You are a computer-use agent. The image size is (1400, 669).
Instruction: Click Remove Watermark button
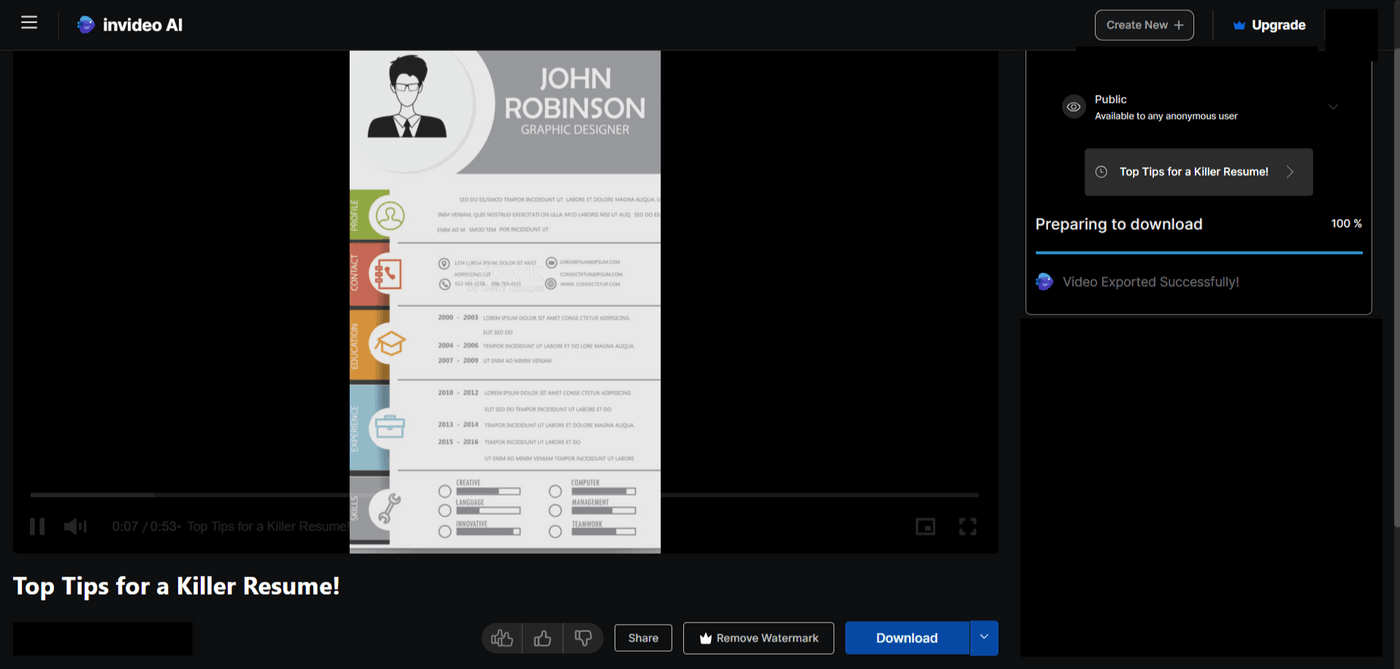(758, 638)
